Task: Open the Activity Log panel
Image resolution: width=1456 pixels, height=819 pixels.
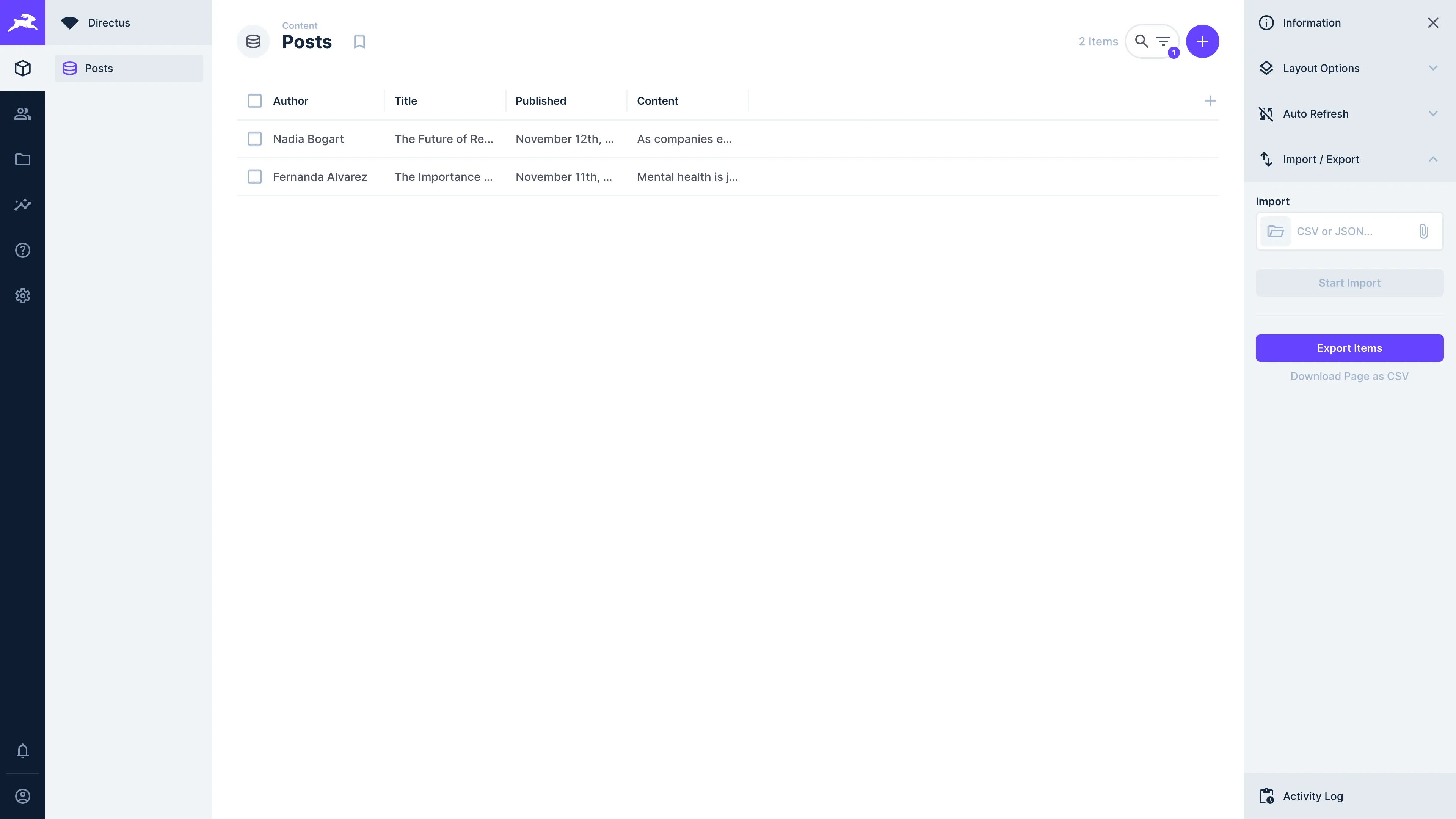Action: tap(1312, 796)
